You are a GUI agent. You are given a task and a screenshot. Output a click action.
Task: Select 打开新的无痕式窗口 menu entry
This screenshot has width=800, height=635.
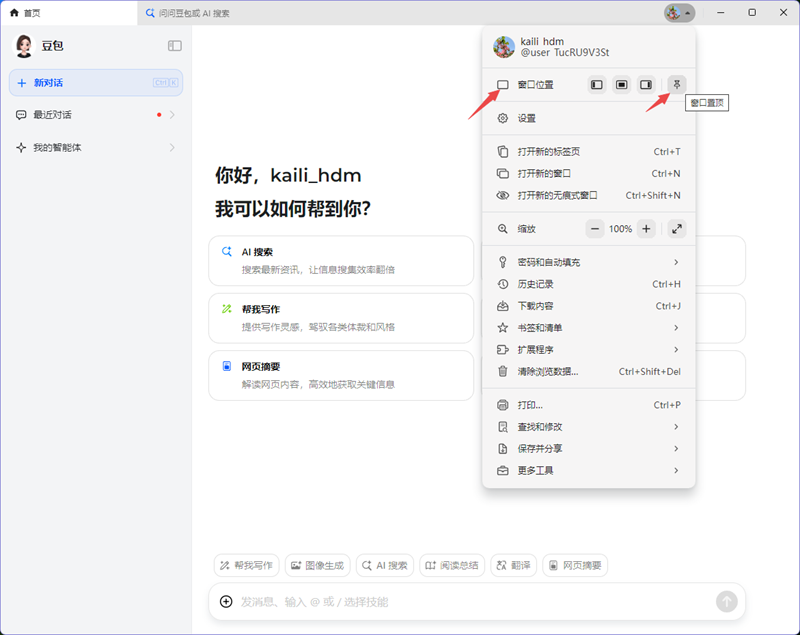[560, 195]
